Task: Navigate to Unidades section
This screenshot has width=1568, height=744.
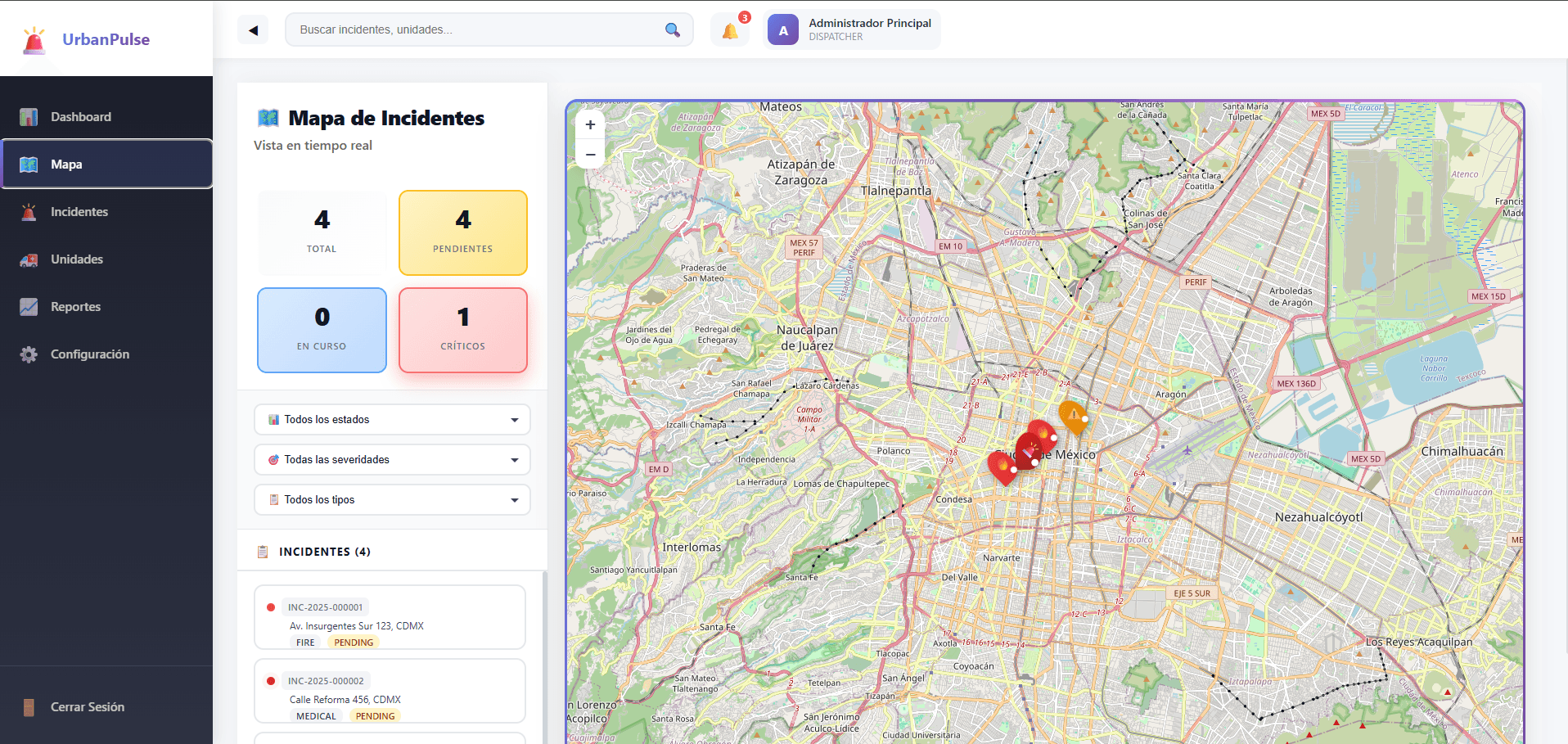Action: click(76, 259)
